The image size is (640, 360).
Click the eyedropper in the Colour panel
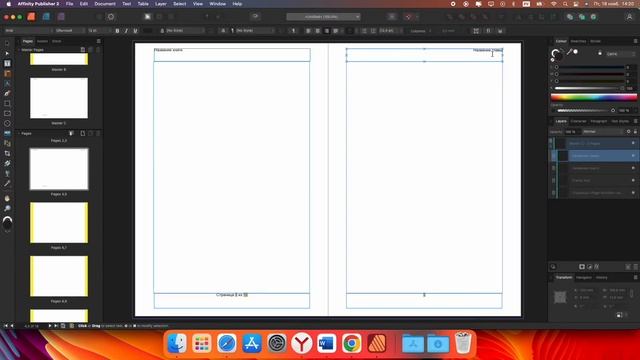[x=569, y=52]
